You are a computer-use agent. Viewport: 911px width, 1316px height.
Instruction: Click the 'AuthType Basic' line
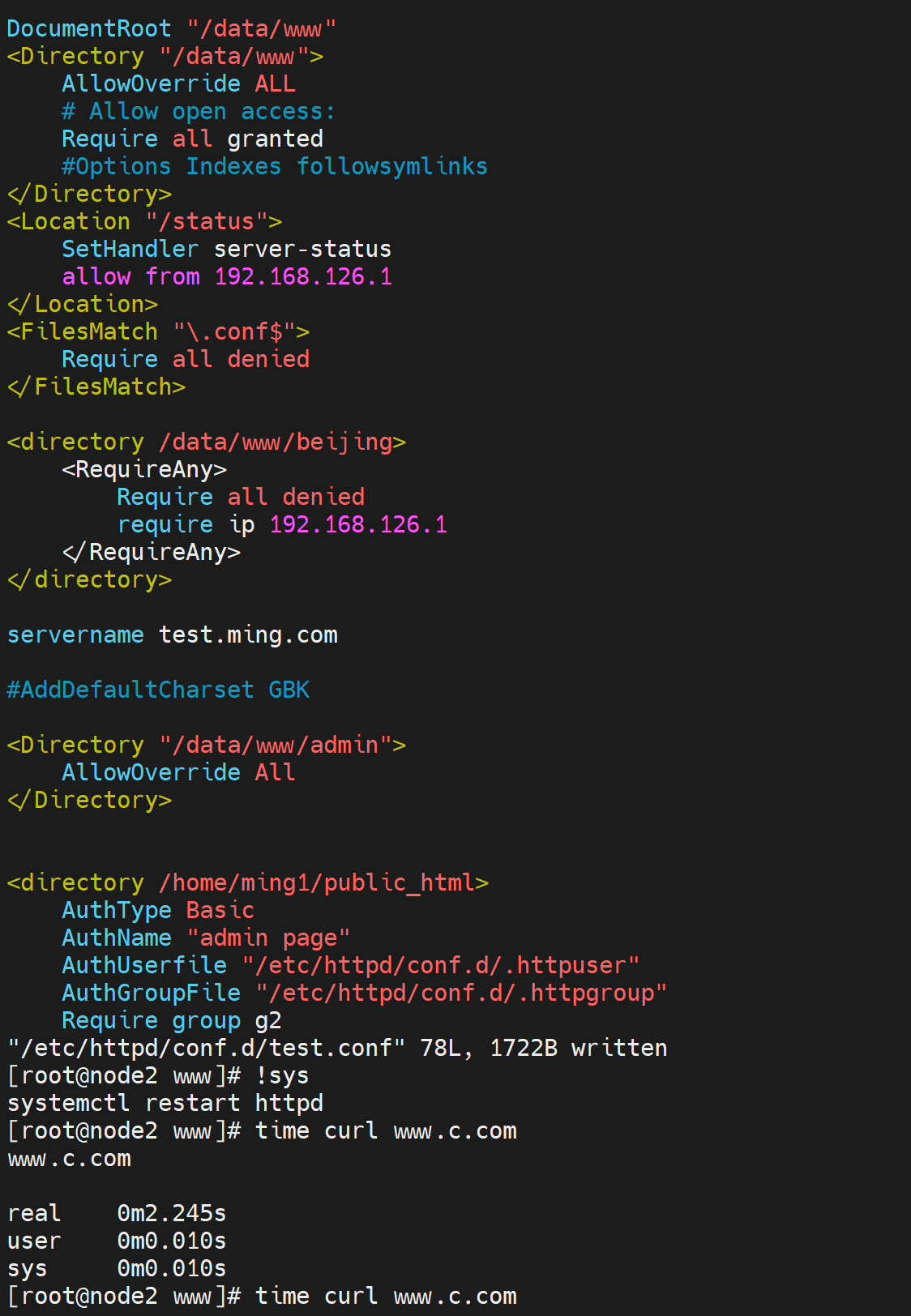(158, 911)
